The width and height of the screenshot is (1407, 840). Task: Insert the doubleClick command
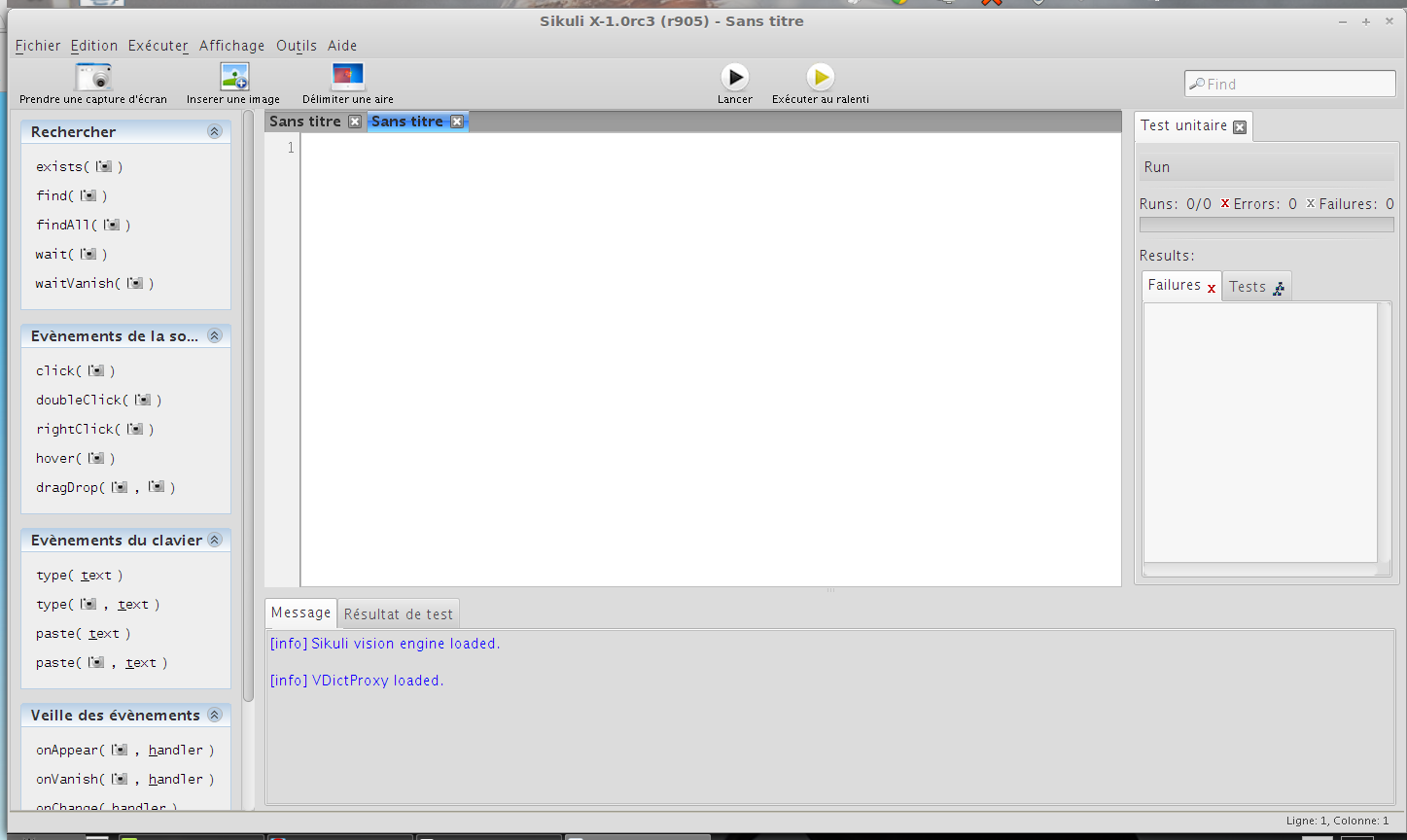pyautogui.click(x=98, y=400)
